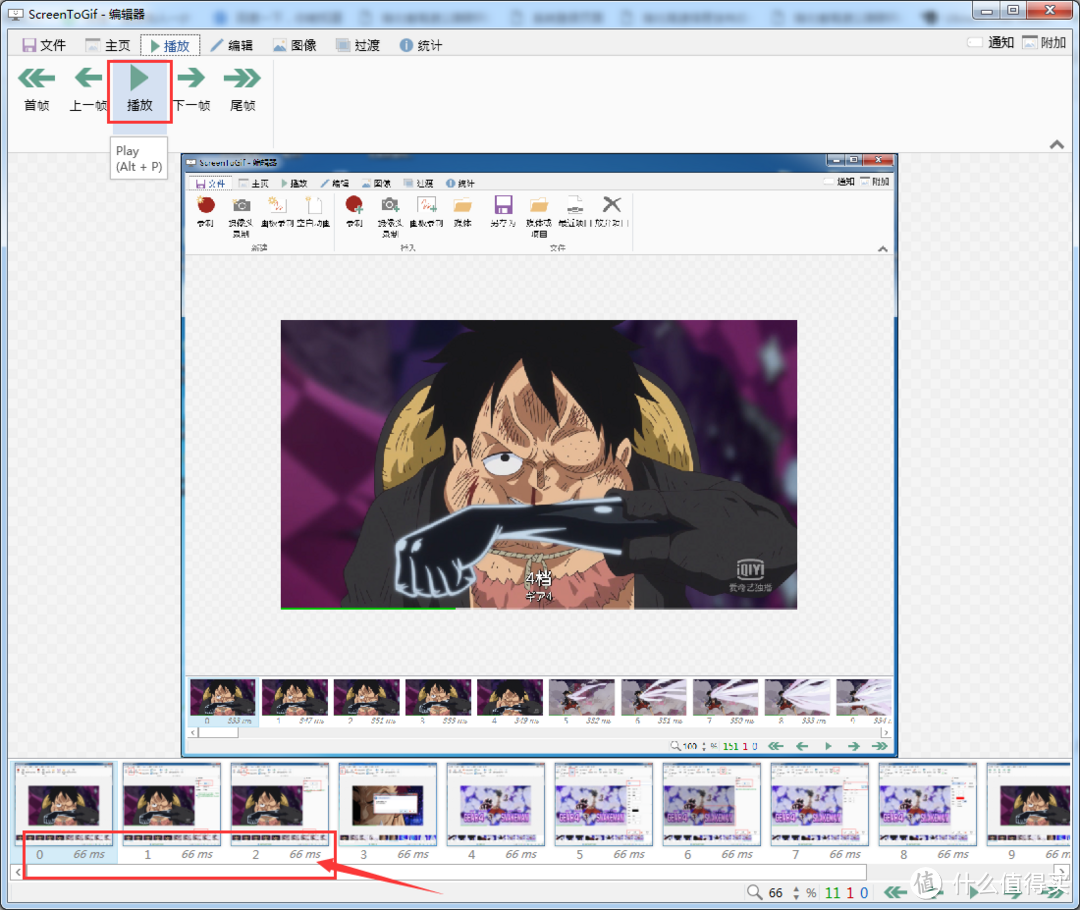Open the 附加 (Extras) menu
Screen dimensions: 1080x910
click(x=1044, y=43)
